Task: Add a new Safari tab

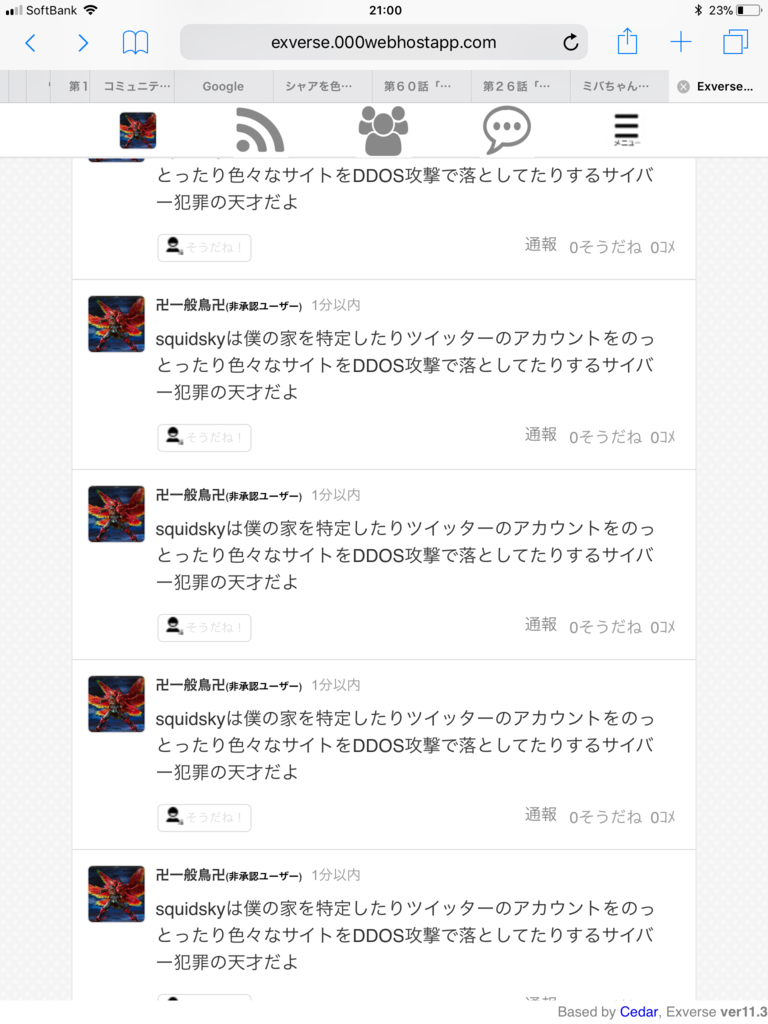Action: point(681,42)
